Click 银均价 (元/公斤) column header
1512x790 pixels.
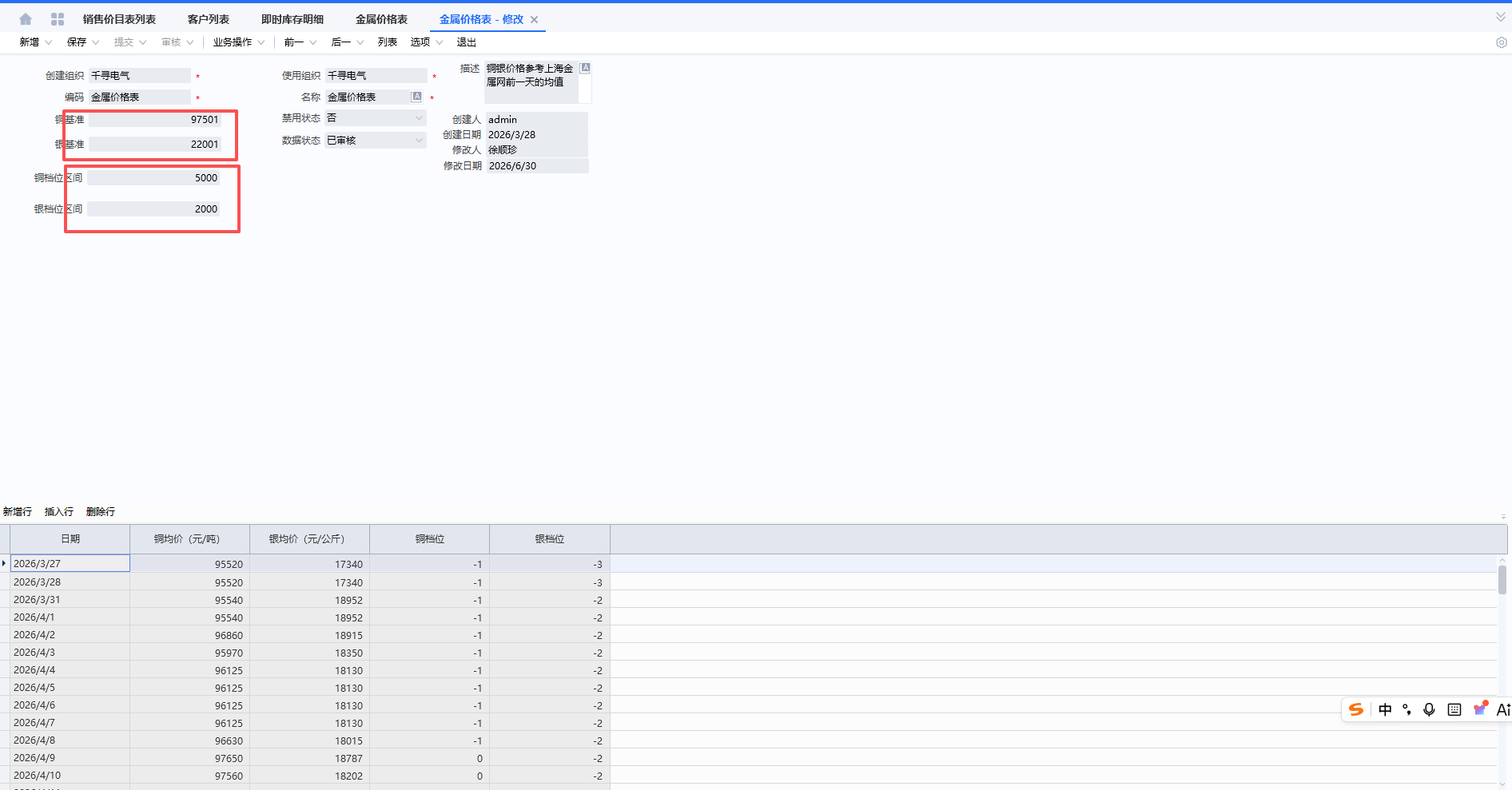tap(310, 539)
